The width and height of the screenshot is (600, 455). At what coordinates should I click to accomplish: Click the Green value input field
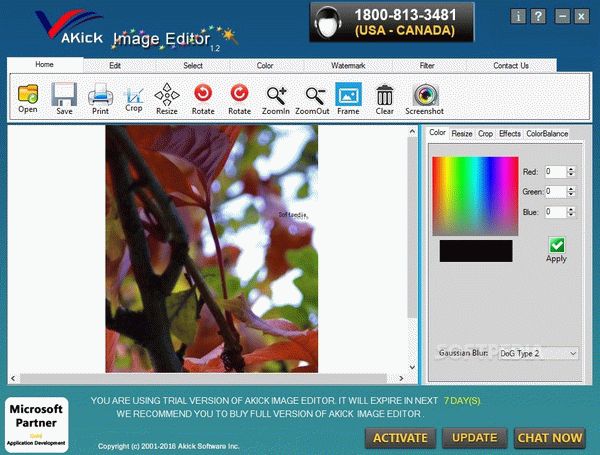[555, 191]
